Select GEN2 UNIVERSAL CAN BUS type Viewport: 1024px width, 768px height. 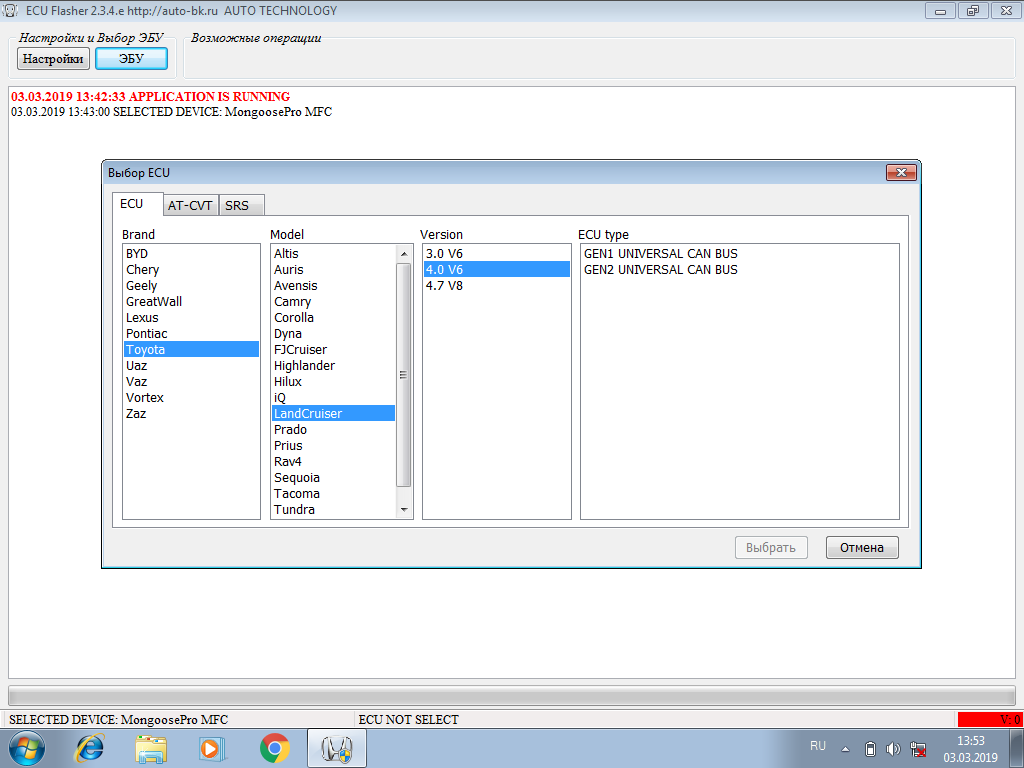click(740, 270)
